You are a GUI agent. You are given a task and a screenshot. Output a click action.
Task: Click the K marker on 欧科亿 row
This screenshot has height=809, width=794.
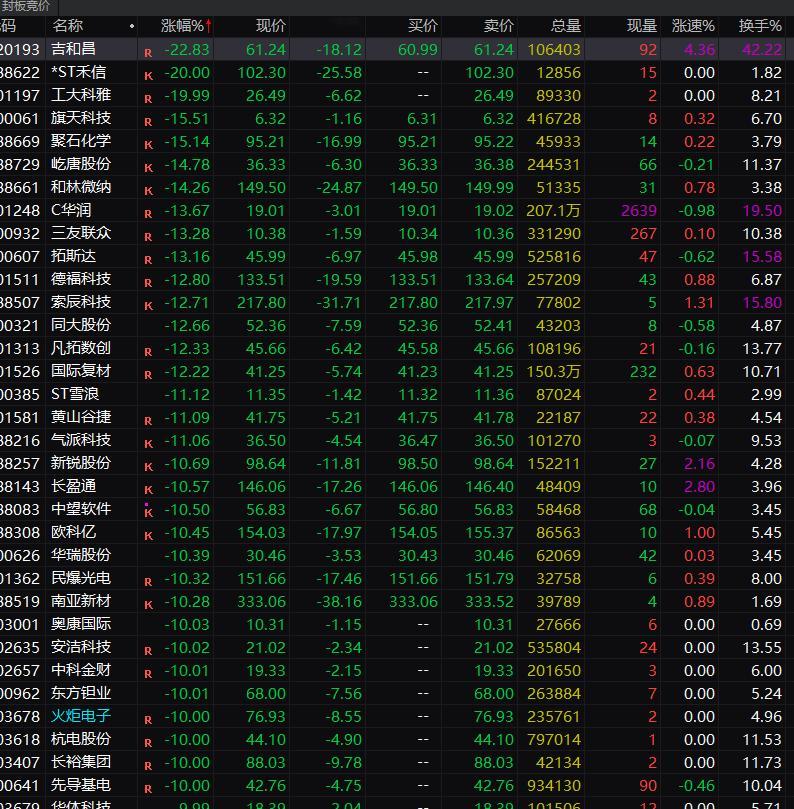pyautogui.click(x=149, y=536)
